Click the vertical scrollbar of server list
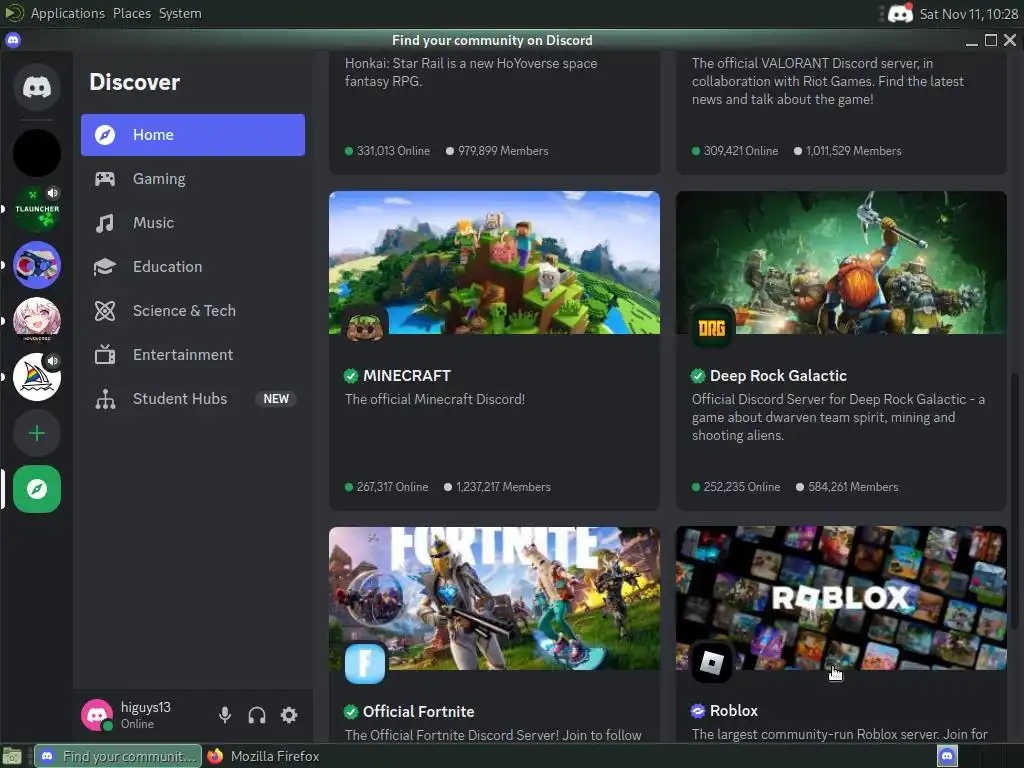 click(x=1014, y=501)
